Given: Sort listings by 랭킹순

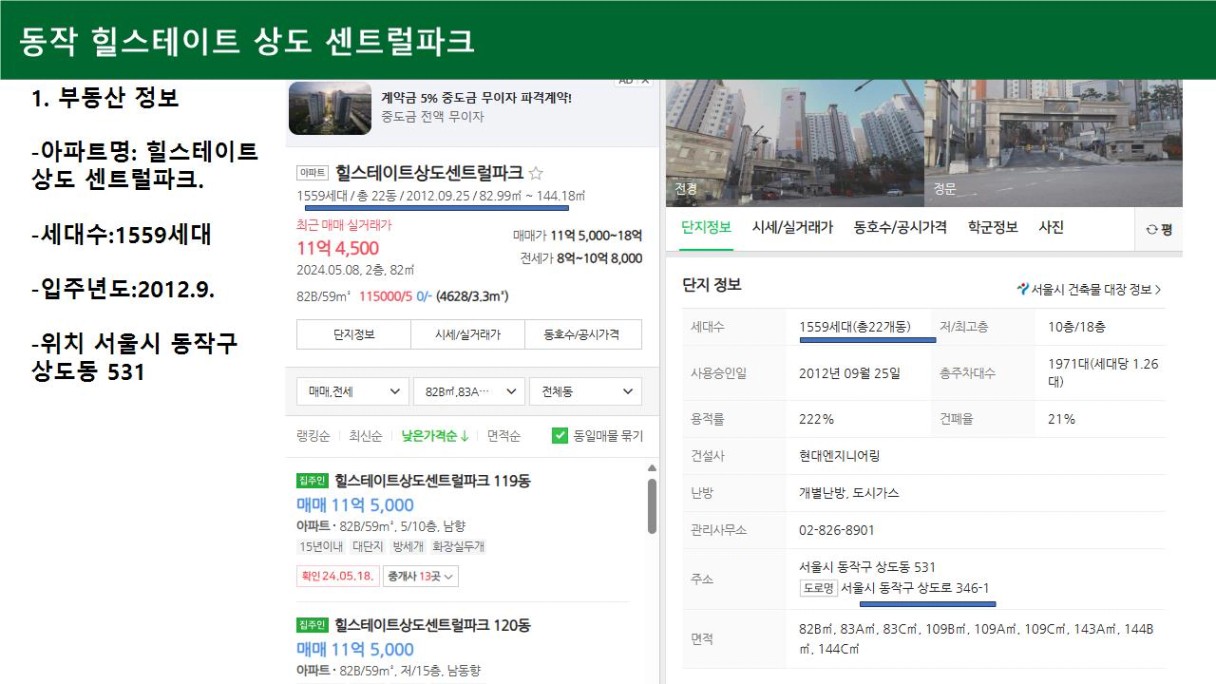Looking at the screenshot, I should pos(312,436).
